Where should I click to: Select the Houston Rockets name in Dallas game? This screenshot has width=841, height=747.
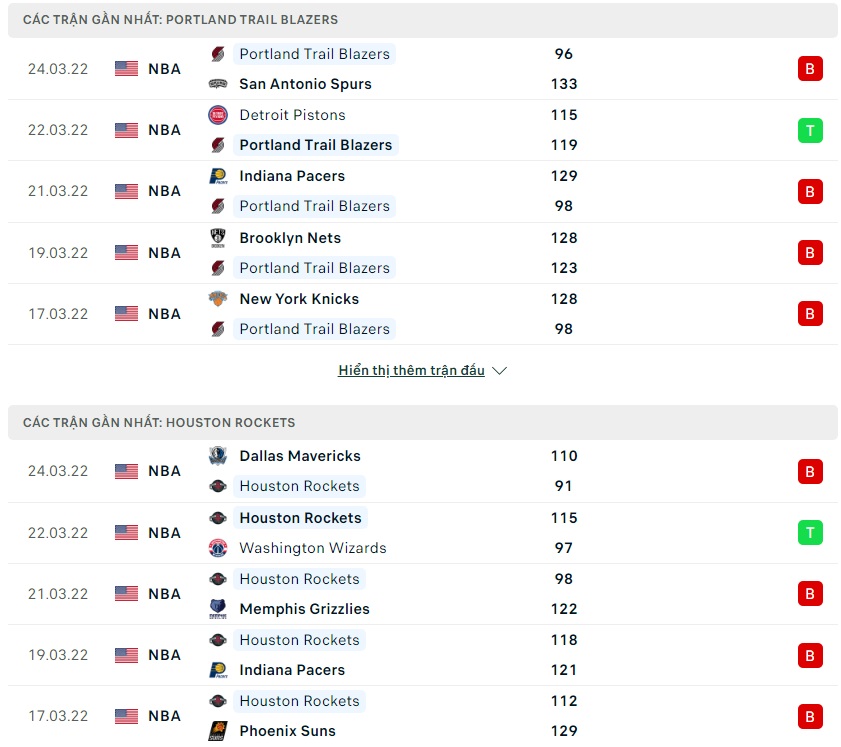point(299,486)
